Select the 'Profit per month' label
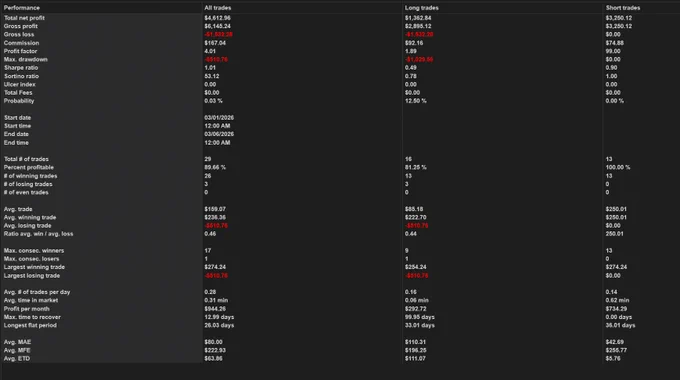Screen dimensions: 680x380 pos(26,309)
